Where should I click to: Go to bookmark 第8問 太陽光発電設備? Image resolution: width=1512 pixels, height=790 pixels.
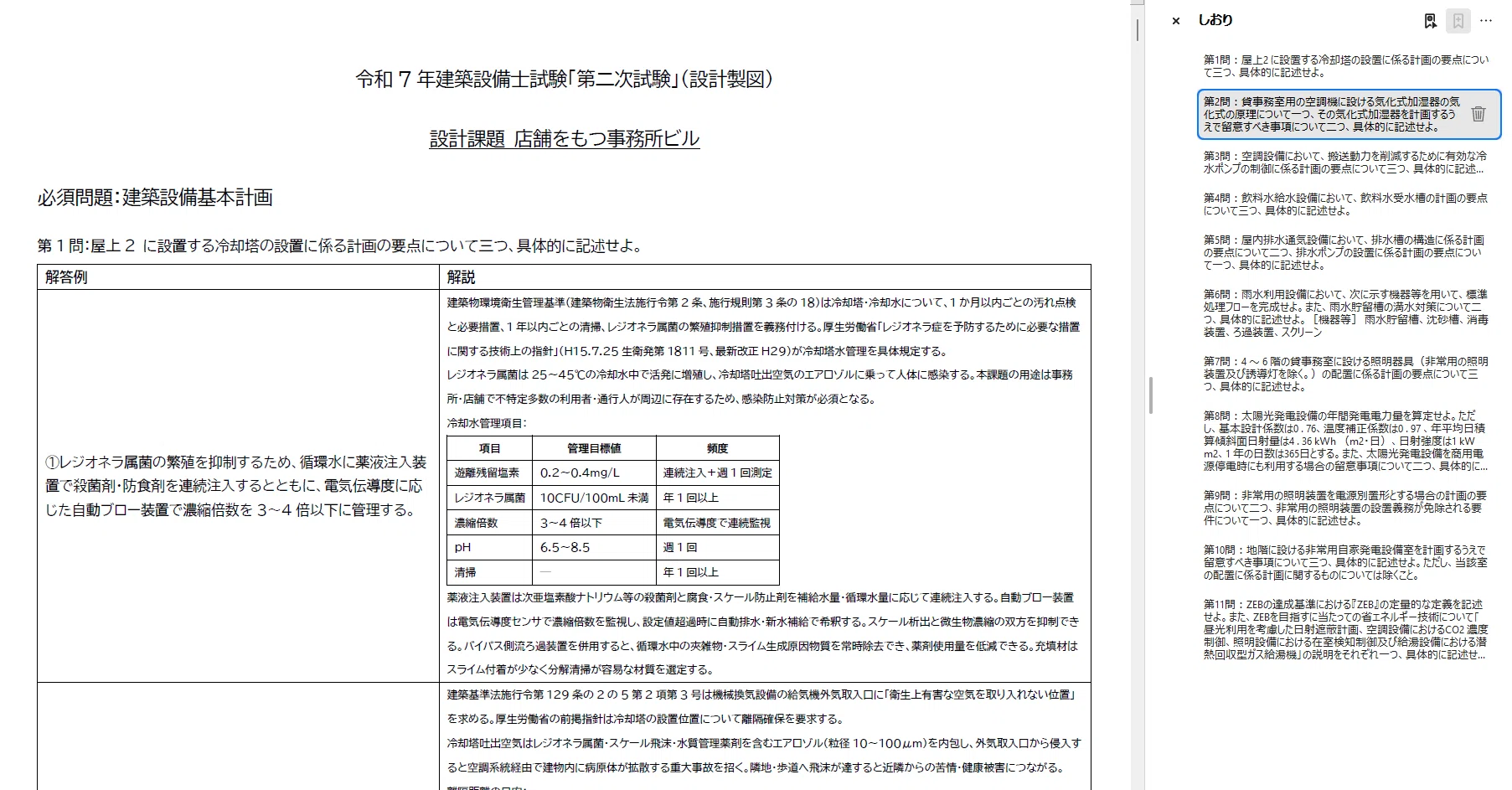1345,441
